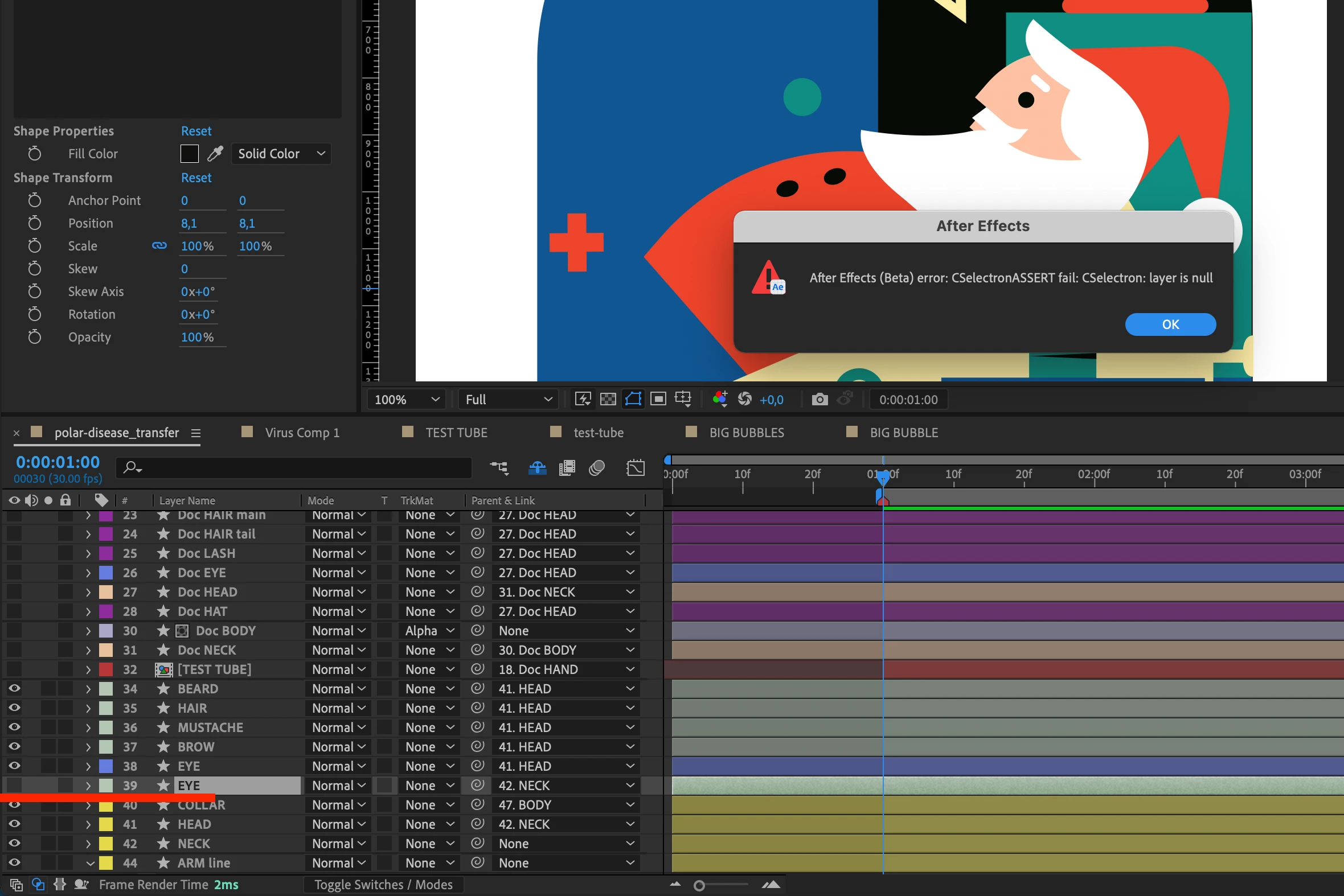
Task: Enable the motion blur icon in the timeline
Action: (597, 468)
